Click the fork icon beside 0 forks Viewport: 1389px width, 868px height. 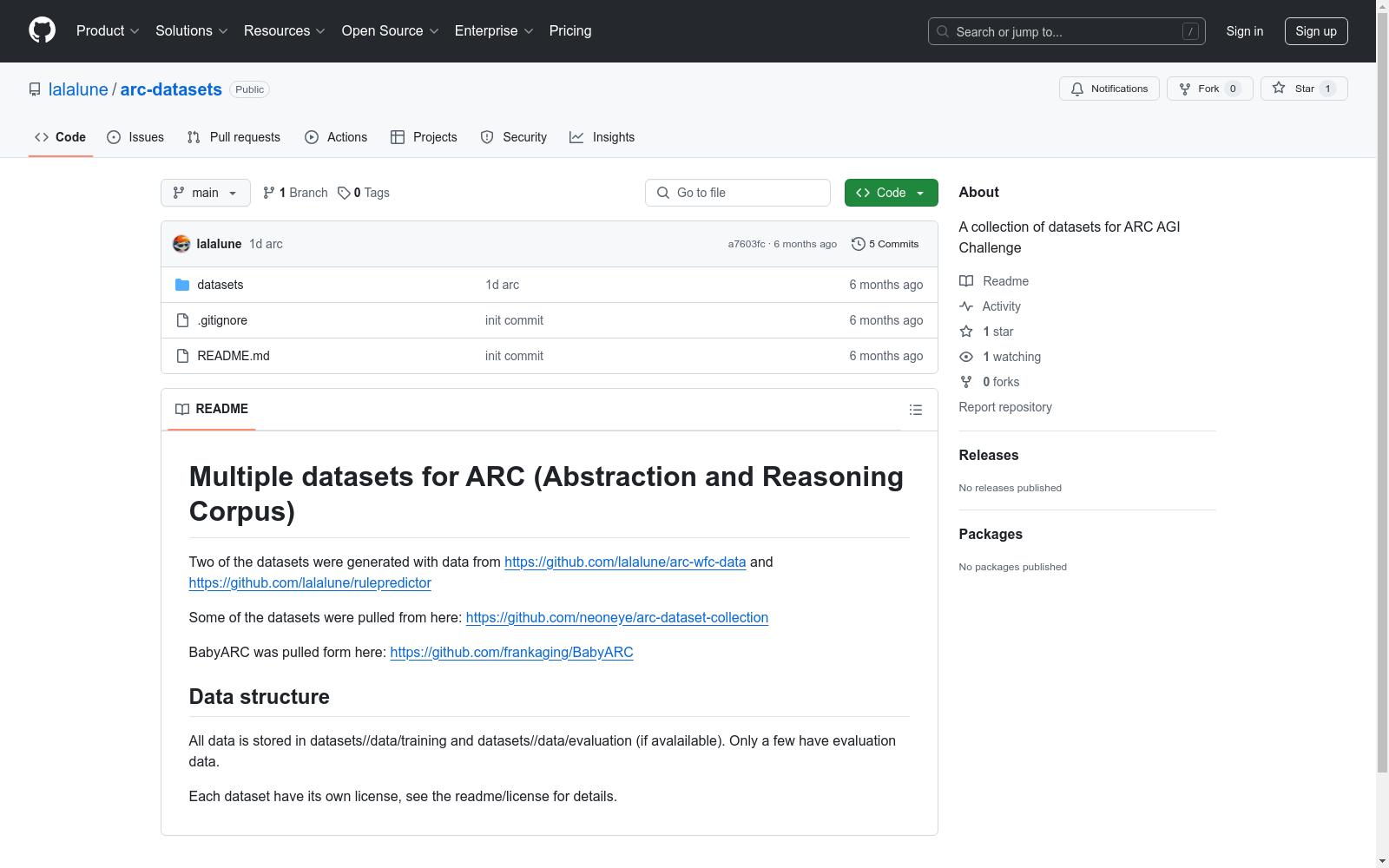pyautogui.click(x=966, y=382)
